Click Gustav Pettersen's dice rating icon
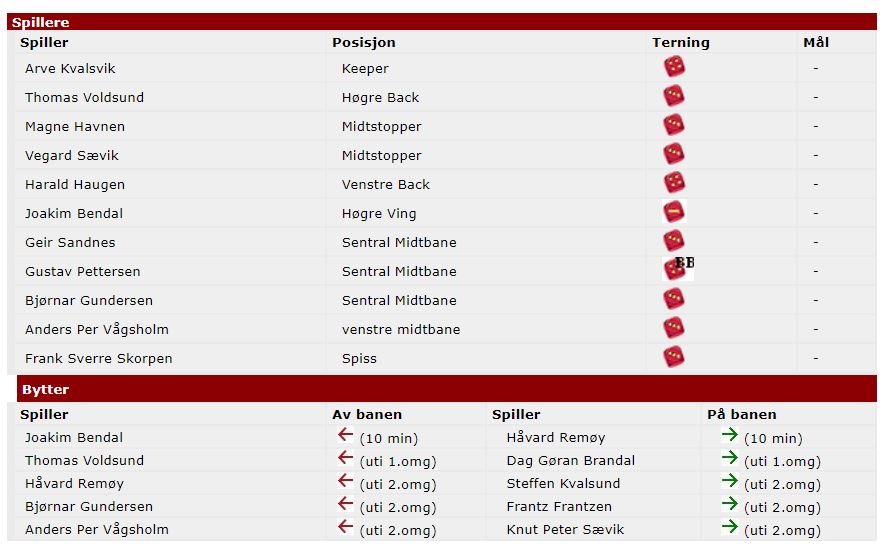The width and height of the screenshot is (891, 551). tap(674, 270)
